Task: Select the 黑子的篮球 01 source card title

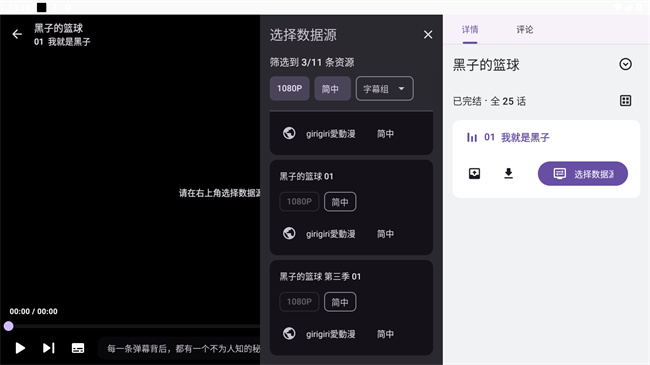Action: pos(306,176)
